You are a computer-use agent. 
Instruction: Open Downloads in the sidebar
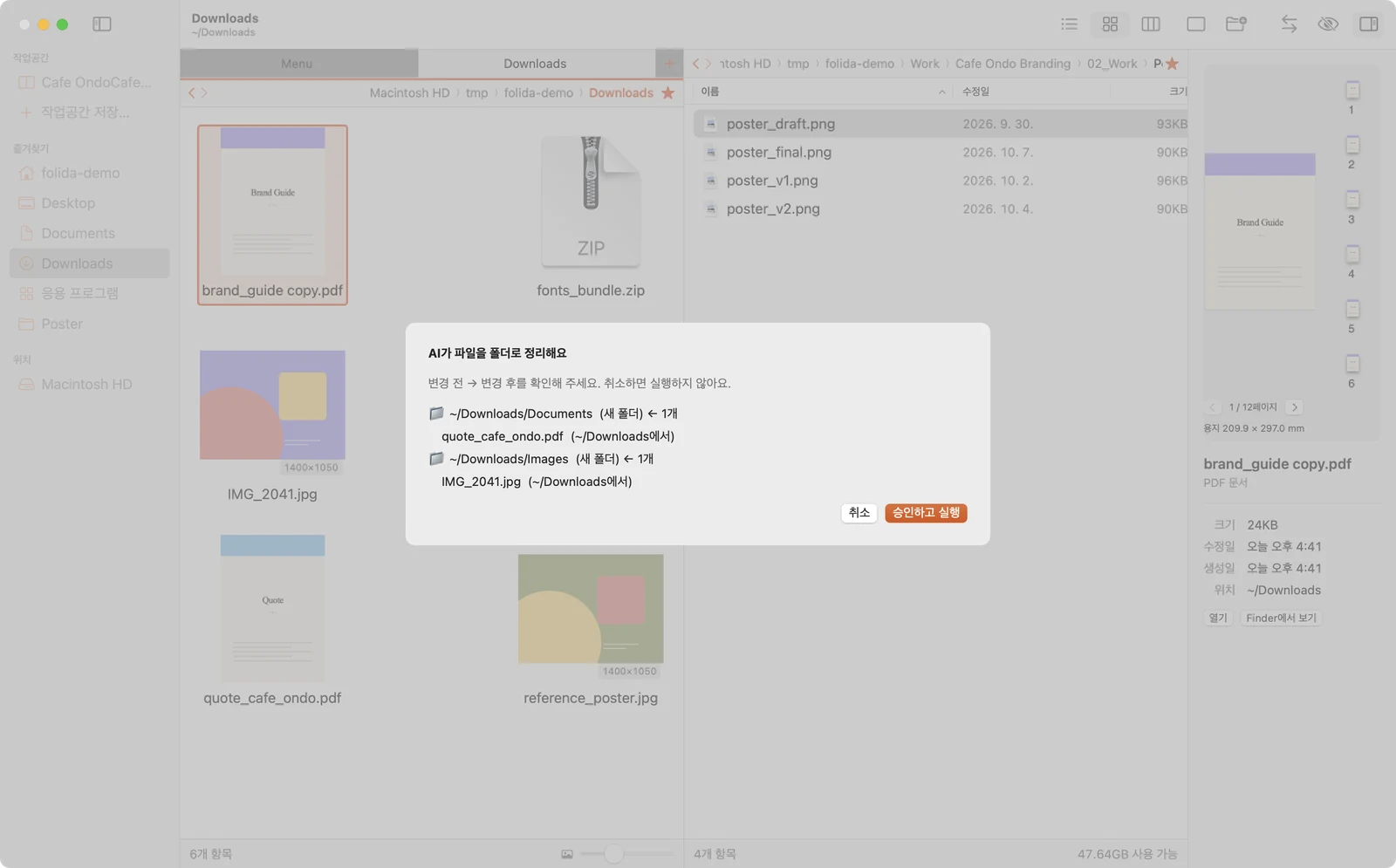tap(89, 263)
